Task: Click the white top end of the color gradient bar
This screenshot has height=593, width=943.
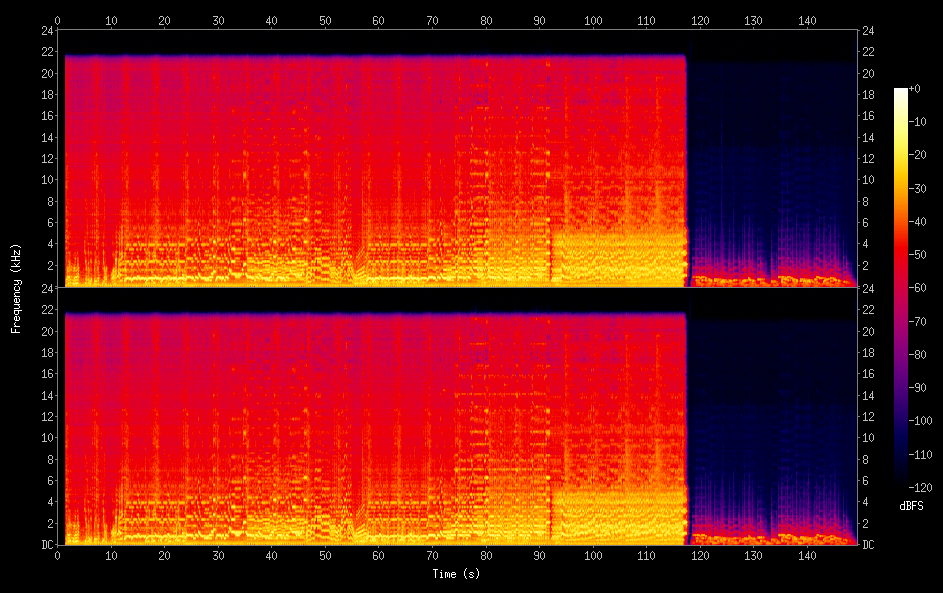Action: (901, 93)
